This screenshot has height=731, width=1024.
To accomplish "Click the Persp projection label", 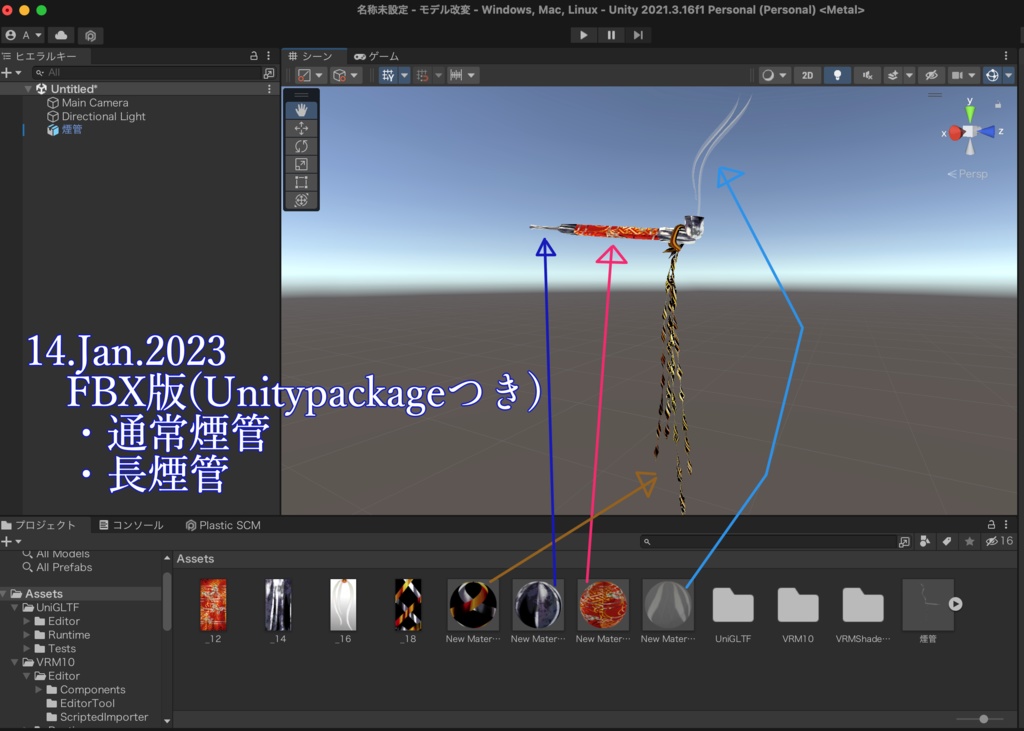I will (968, 174).
